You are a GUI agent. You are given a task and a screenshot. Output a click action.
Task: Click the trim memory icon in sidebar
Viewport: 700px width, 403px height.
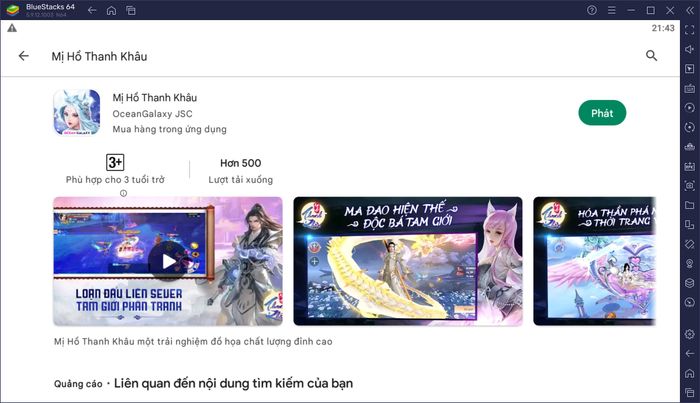[x=690, y=147]
